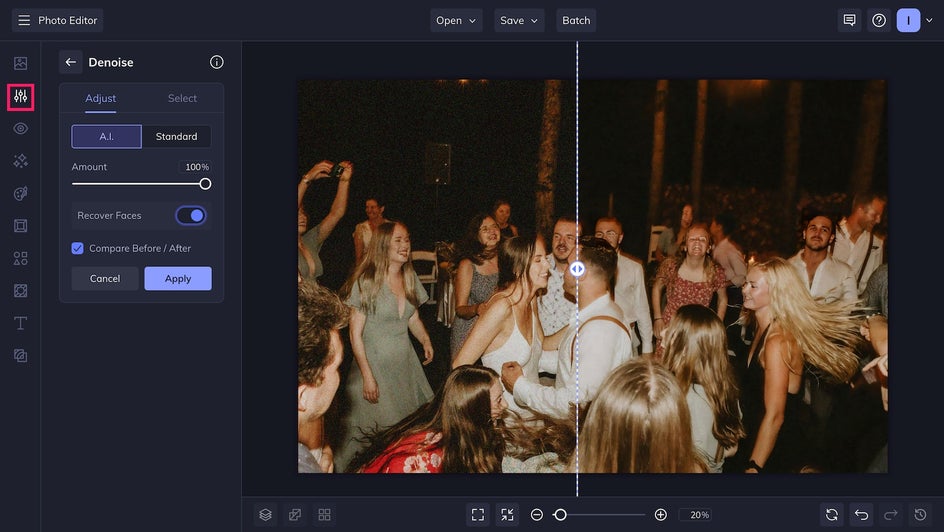Image resolution: width=944 pixels, height=532 pixels.
Task: Fit image to screen icon
Action: 478,515
